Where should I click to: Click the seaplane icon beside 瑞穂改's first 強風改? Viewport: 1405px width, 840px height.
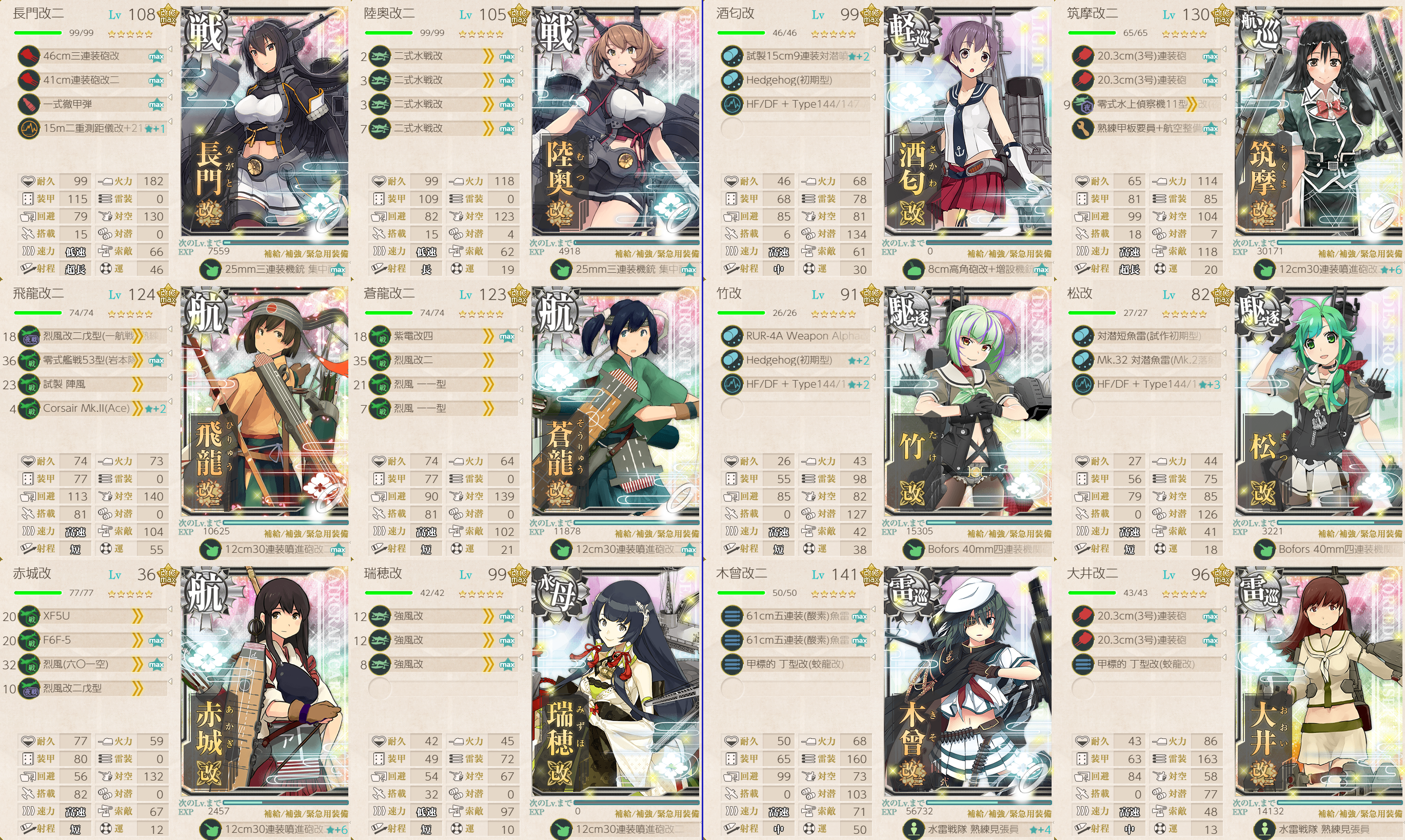pyautogui.click(x=380, y=616)
